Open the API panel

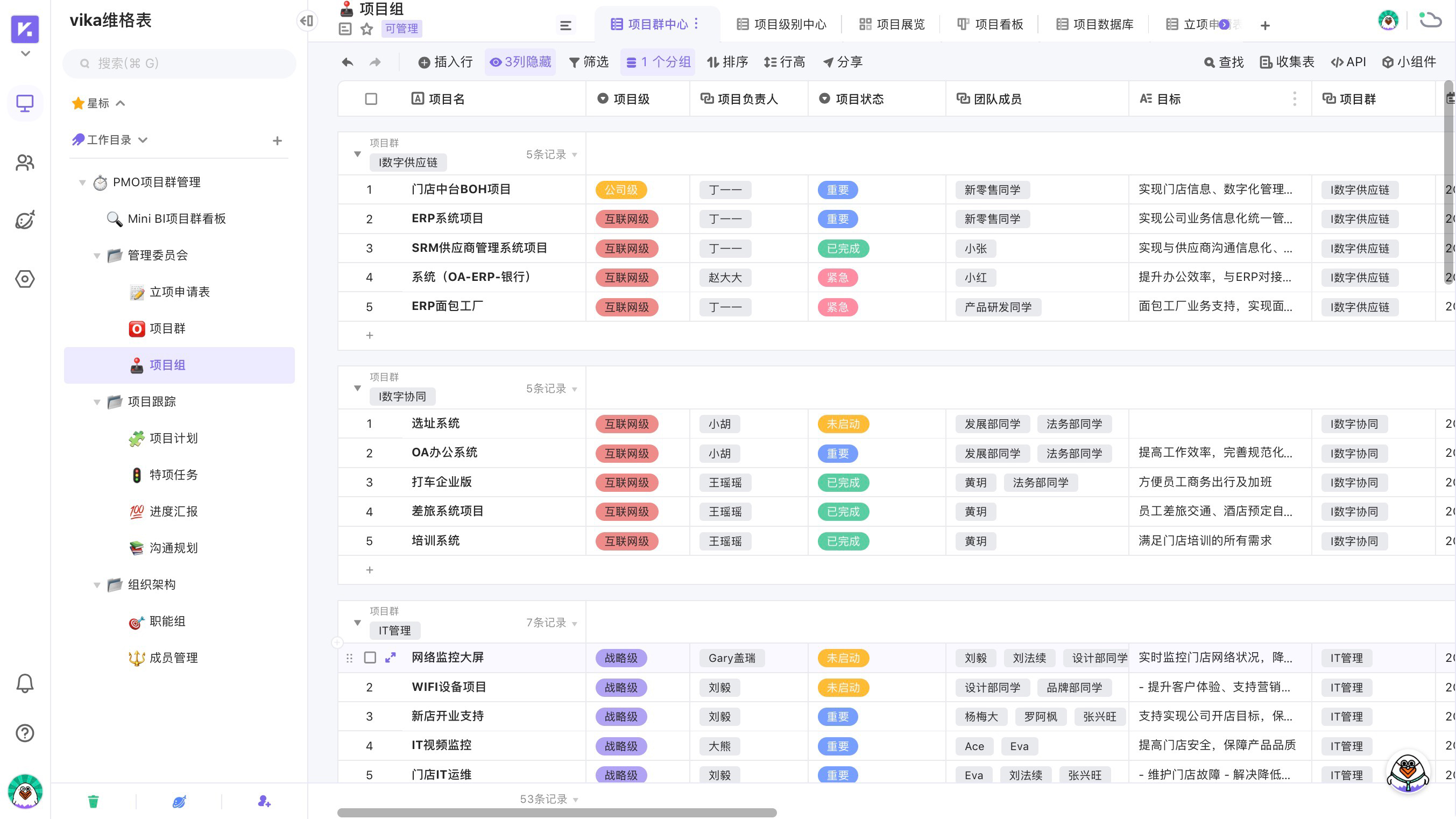point(1348,62)
